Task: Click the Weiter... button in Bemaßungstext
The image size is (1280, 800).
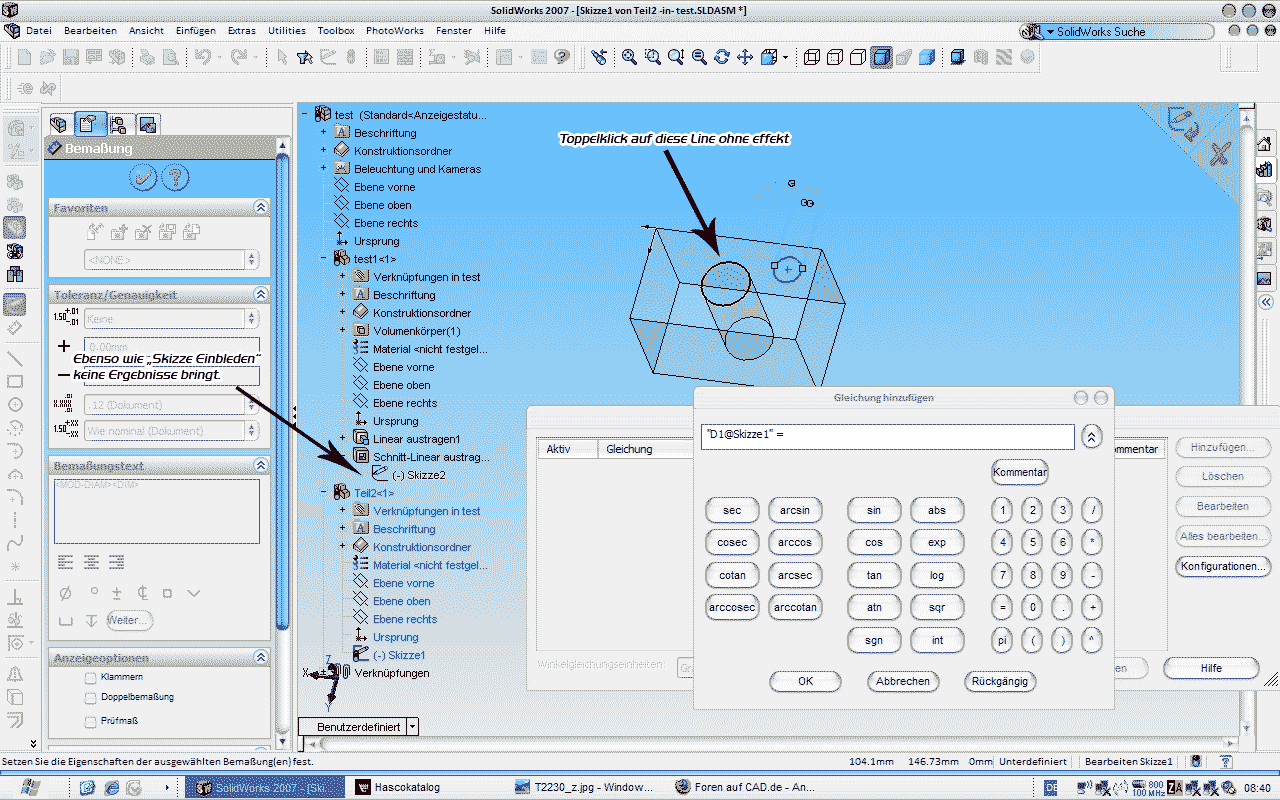Action: click(130, 621)
